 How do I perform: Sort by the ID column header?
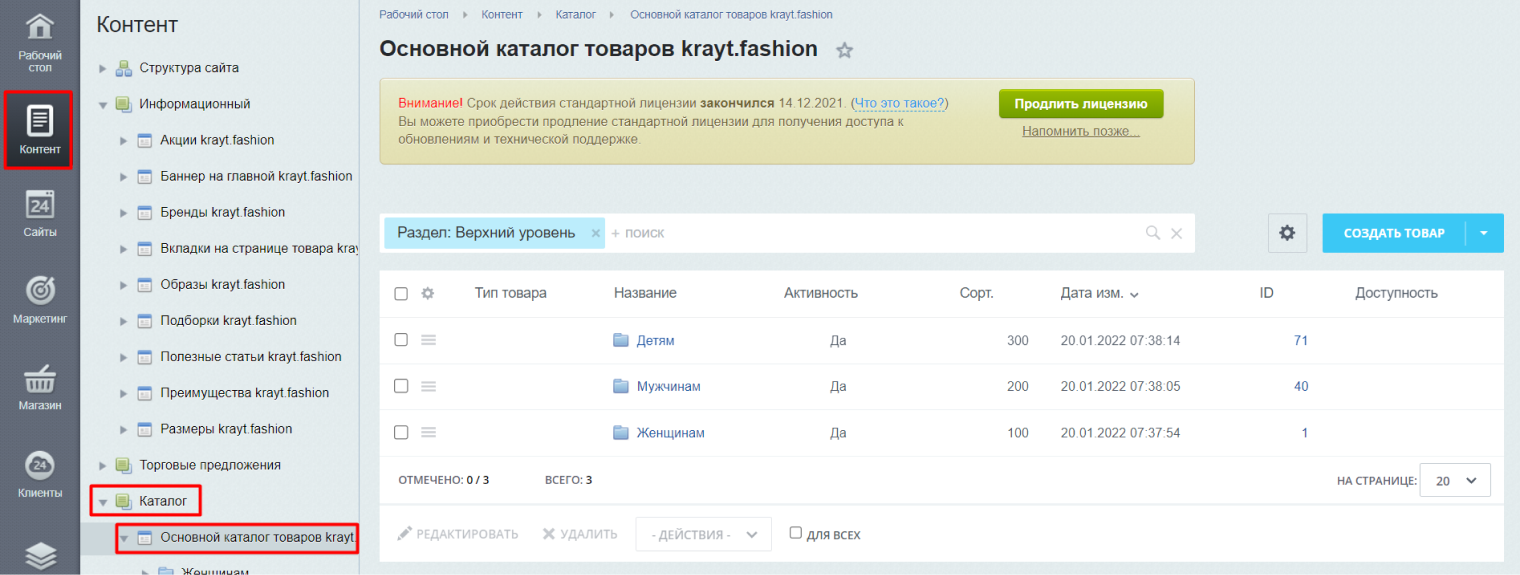click(x=1267, y=293)
